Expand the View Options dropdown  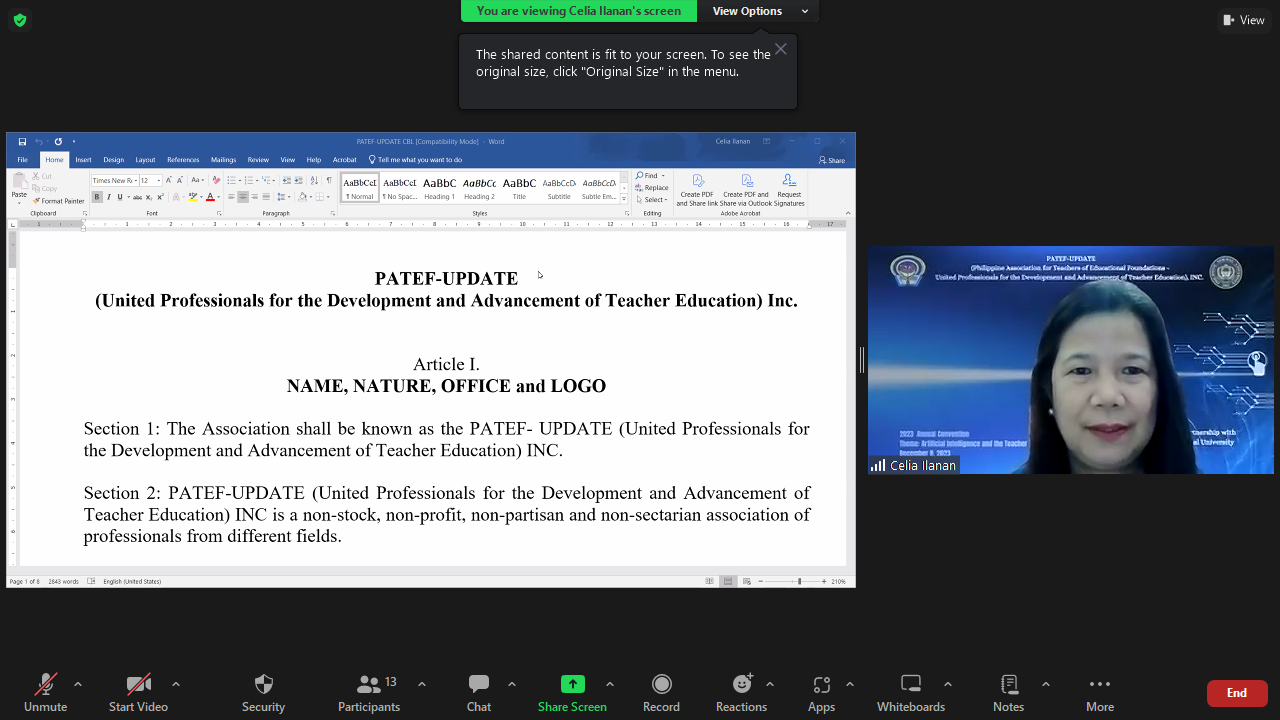(759, 11)
